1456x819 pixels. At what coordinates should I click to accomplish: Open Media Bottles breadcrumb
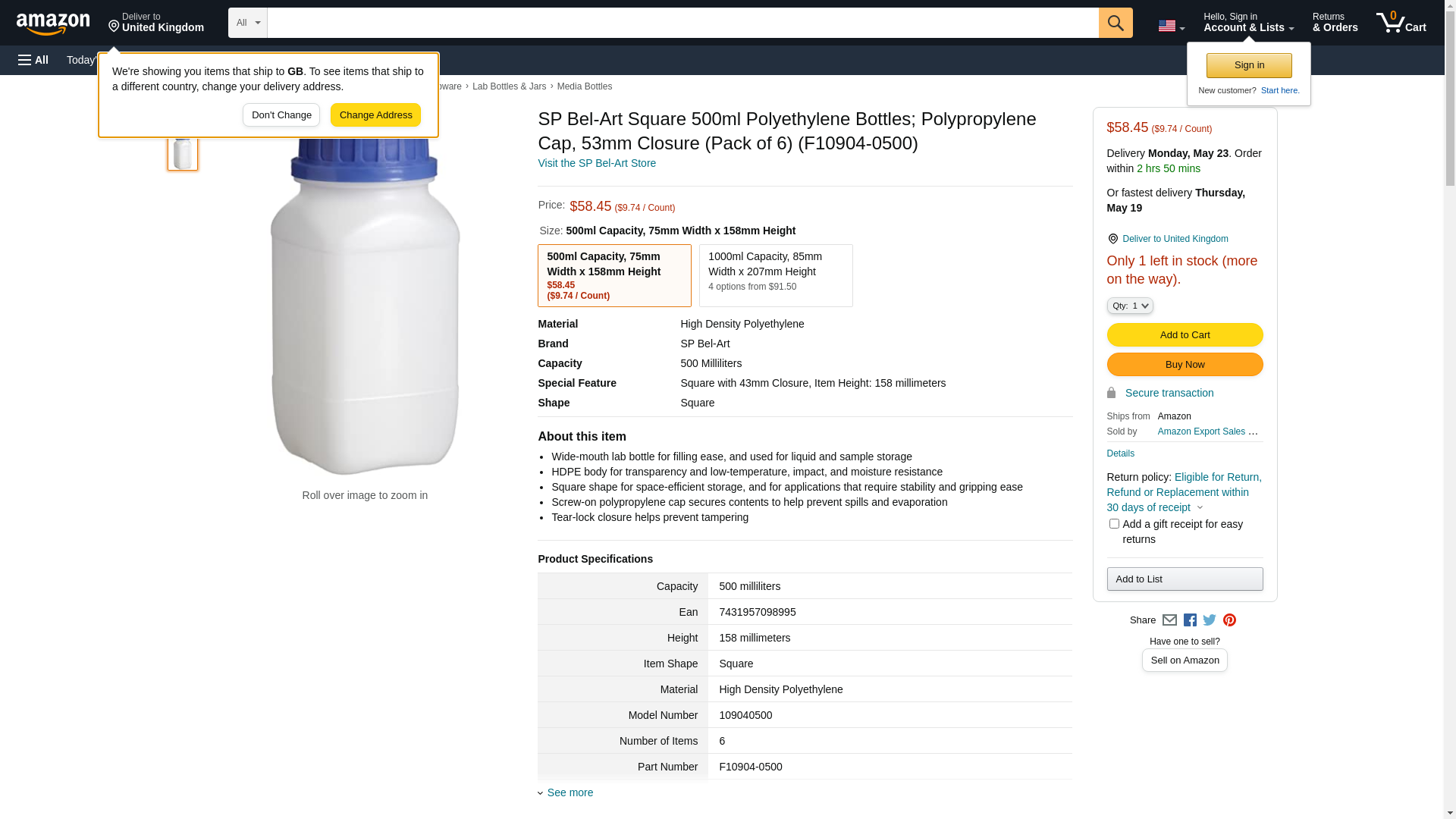[x=584, y=86]
